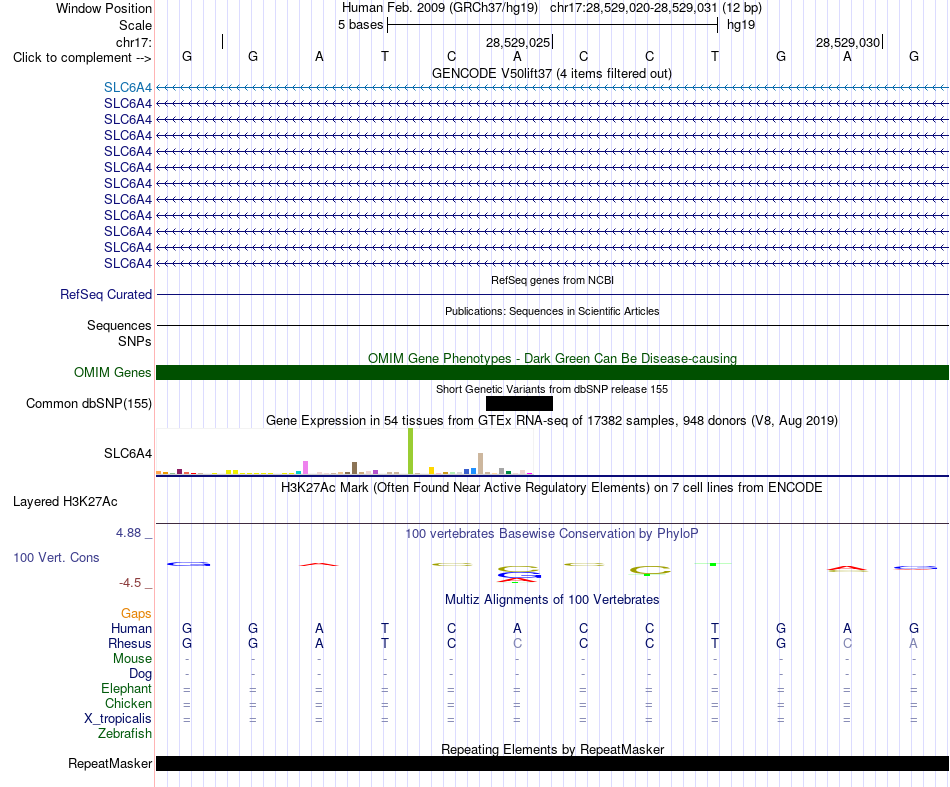This screenshot has width=950, height=787.
Task: Click the Mouse species row label
Action: 132,659
